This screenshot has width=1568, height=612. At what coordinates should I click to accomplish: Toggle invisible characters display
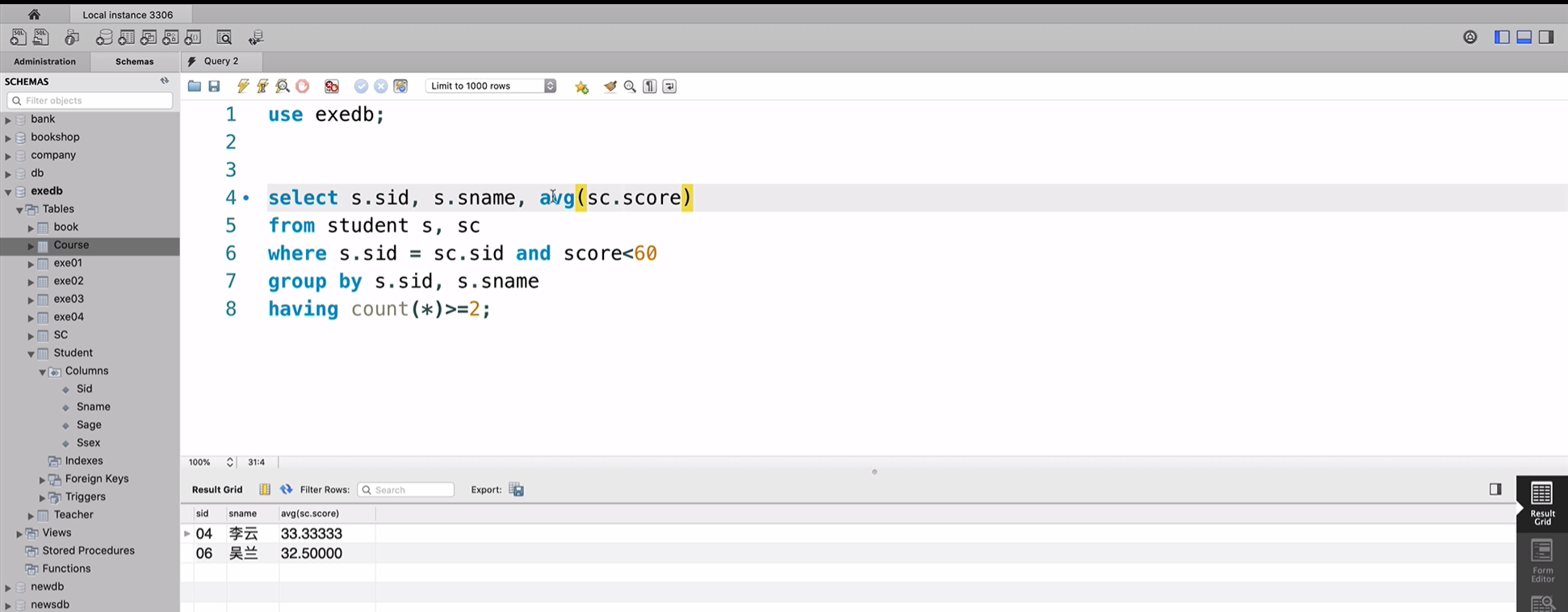[650, 86]
